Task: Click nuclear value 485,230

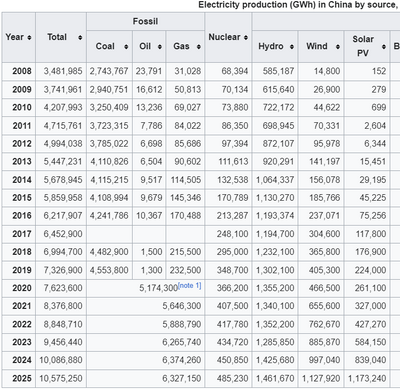Action: (233, 379)
